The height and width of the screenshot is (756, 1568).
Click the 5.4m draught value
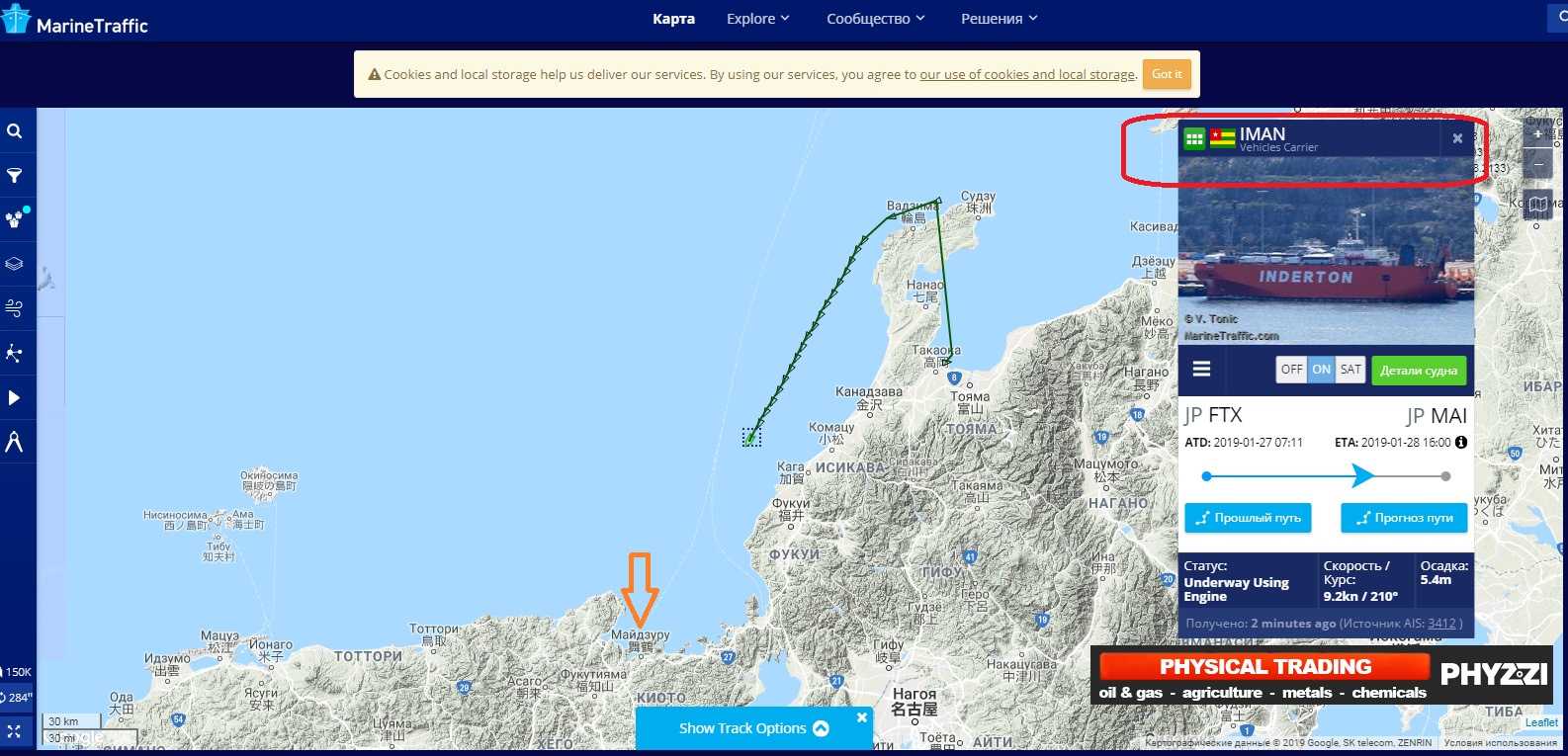pyautogui.click(x=1436, y=580)
